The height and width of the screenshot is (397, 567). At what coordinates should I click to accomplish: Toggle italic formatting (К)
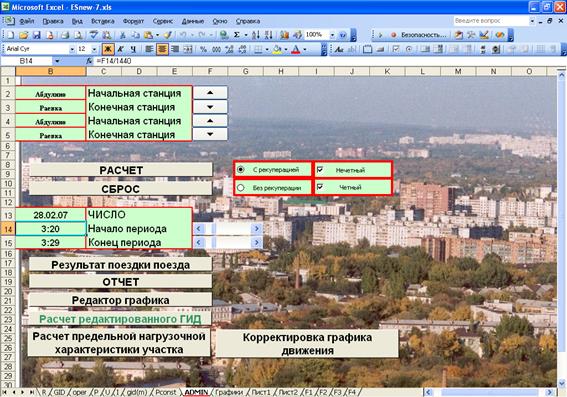click(x=121, y=49)
